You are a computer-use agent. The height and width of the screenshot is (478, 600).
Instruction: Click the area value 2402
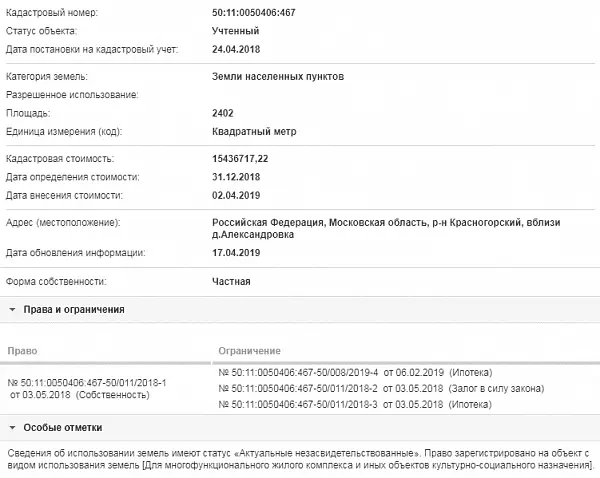(223, 113)
